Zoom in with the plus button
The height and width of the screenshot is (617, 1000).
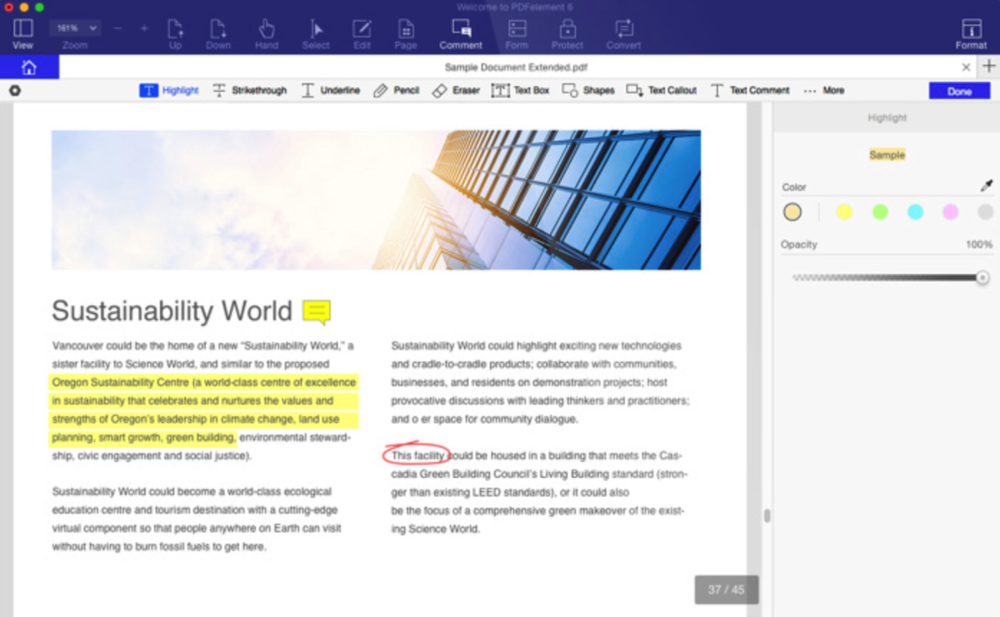click(144, 28)
